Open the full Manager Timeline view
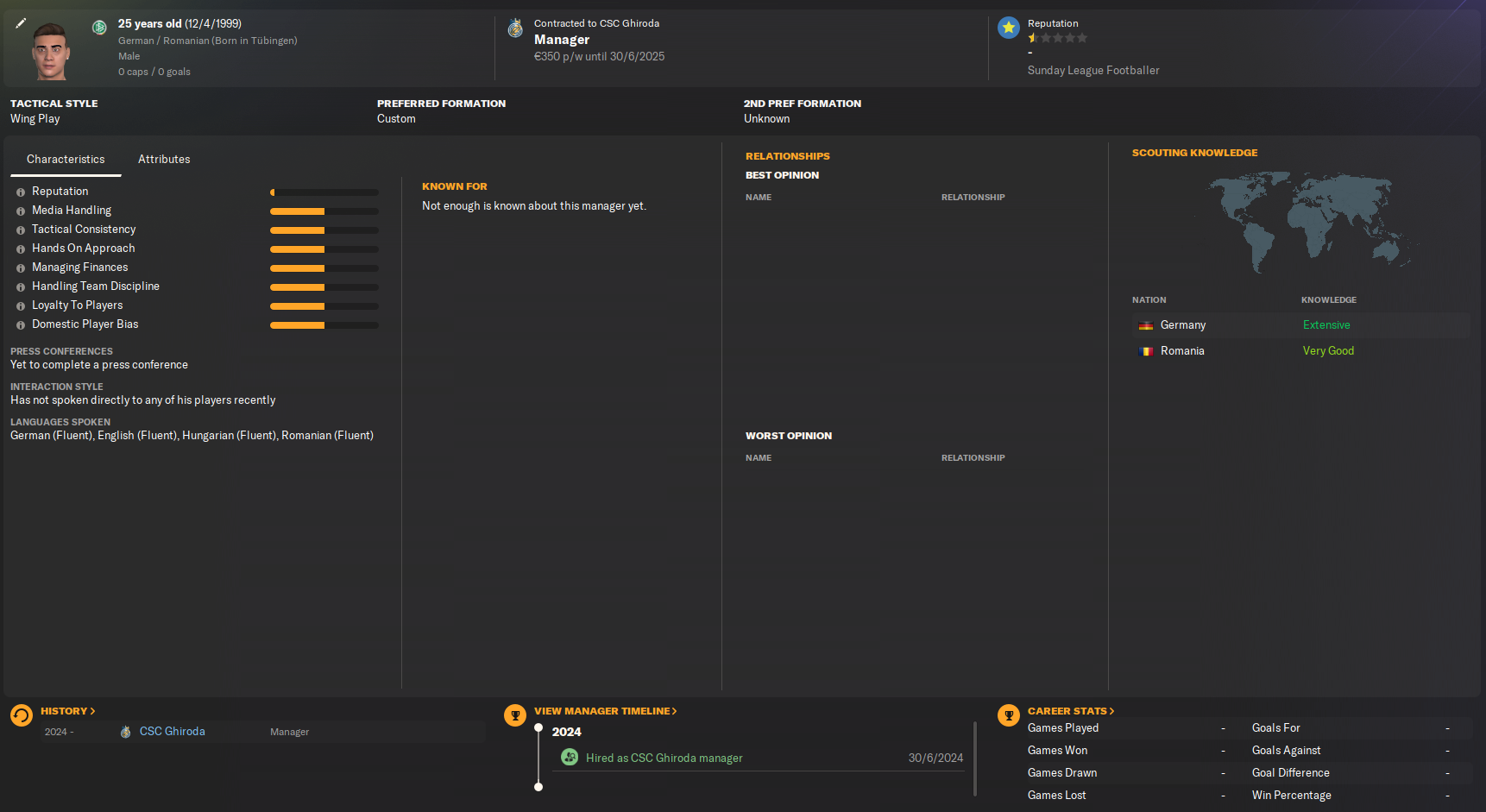The image size is (1486, 812). point(605,710)
